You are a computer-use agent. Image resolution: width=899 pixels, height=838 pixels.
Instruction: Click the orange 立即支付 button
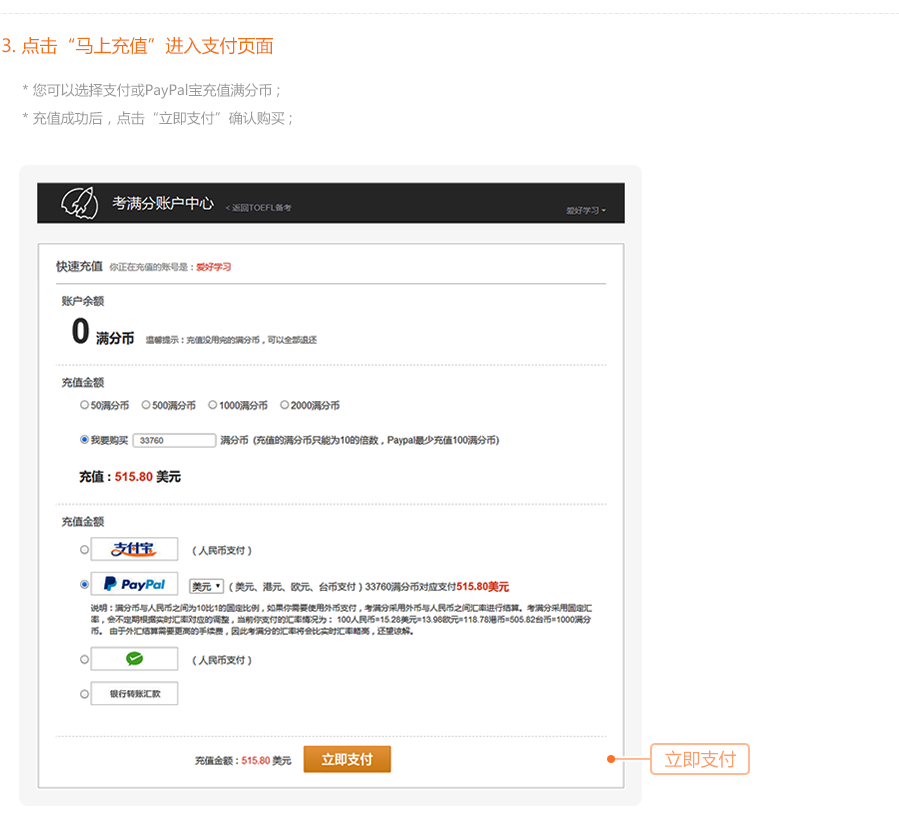347,759
